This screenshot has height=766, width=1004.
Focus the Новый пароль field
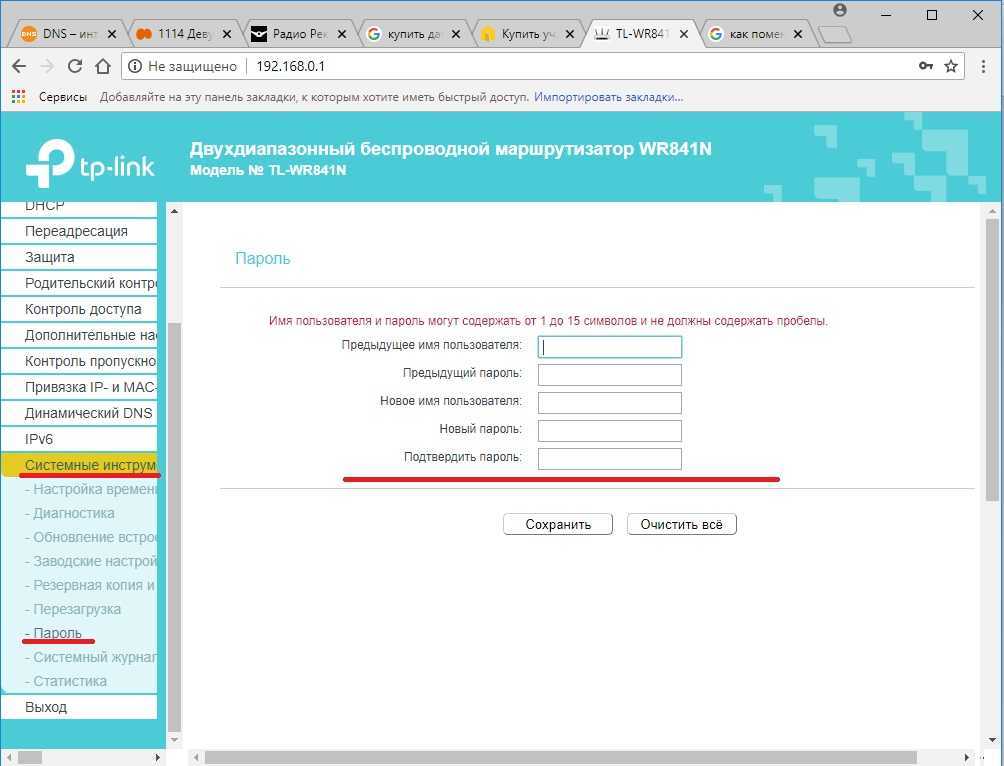point(610,431)
